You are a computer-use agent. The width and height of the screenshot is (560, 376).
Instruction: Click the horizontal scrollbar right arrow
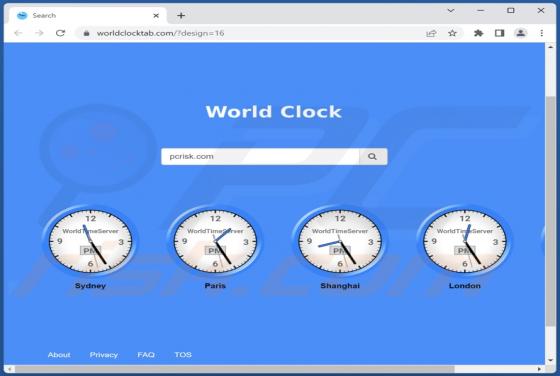(539, 369)
